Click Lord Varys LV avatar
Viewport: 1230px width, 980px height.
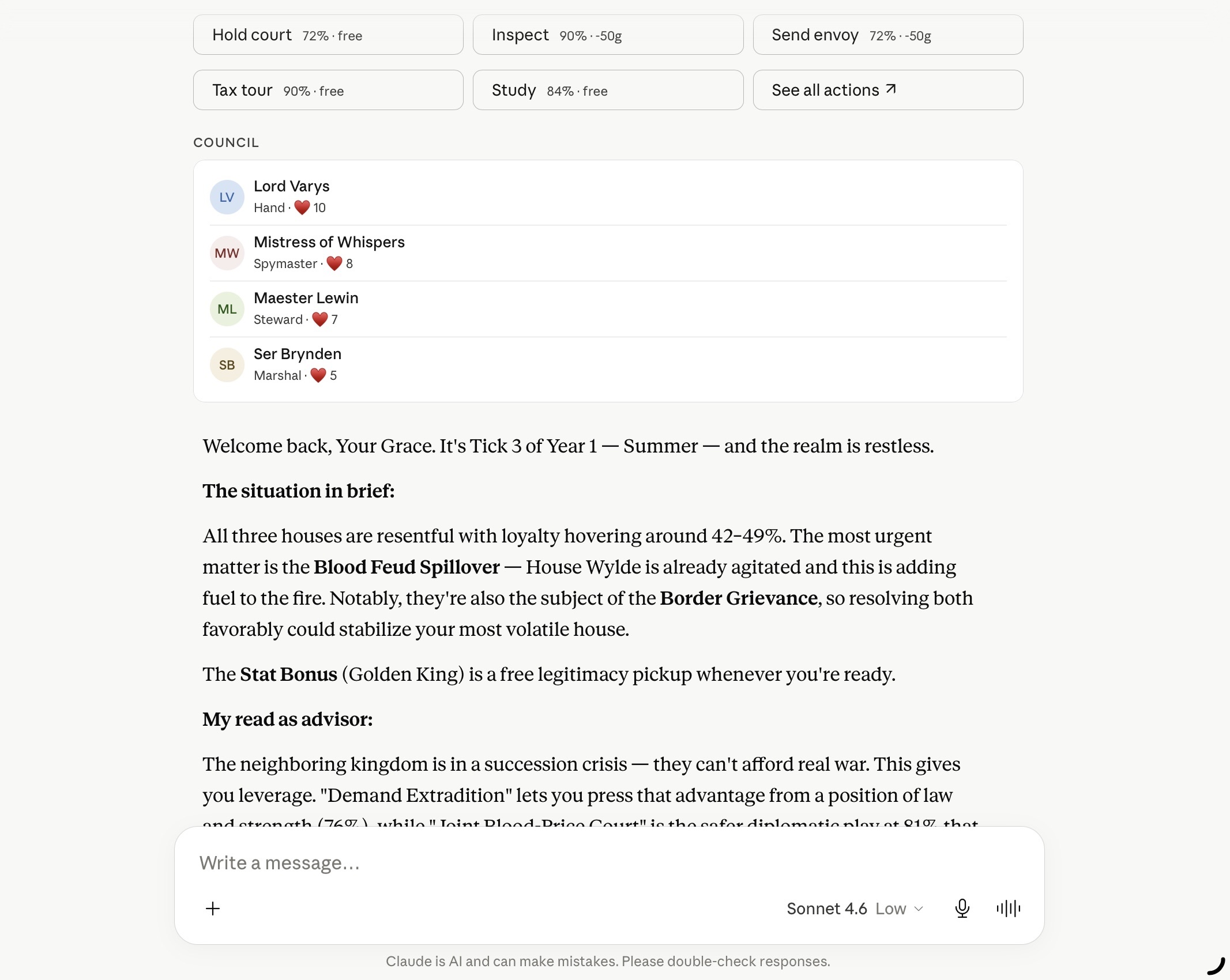227,197
